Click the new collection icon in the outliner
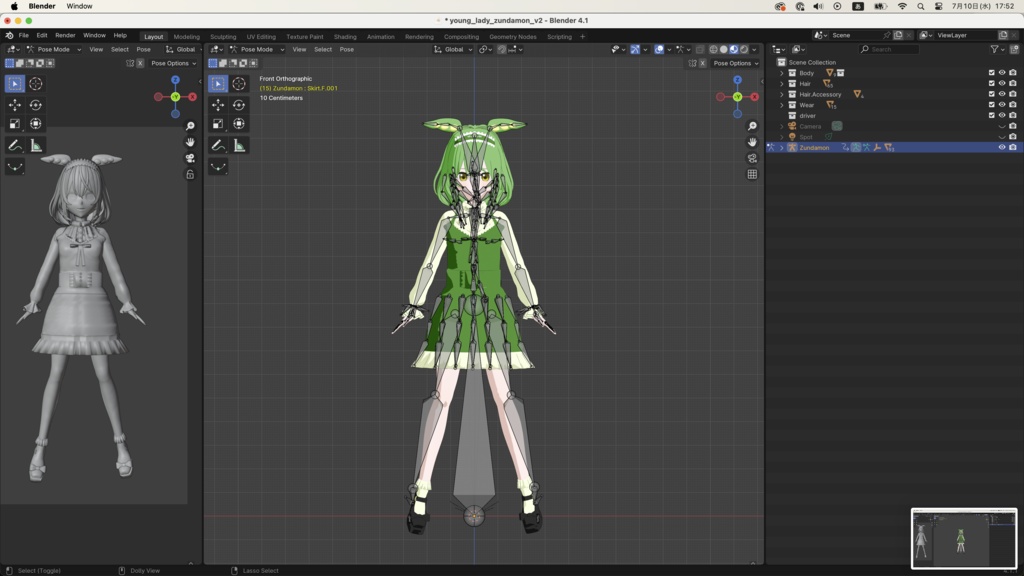This screenshot has height=576, width=1024. 1014,49
